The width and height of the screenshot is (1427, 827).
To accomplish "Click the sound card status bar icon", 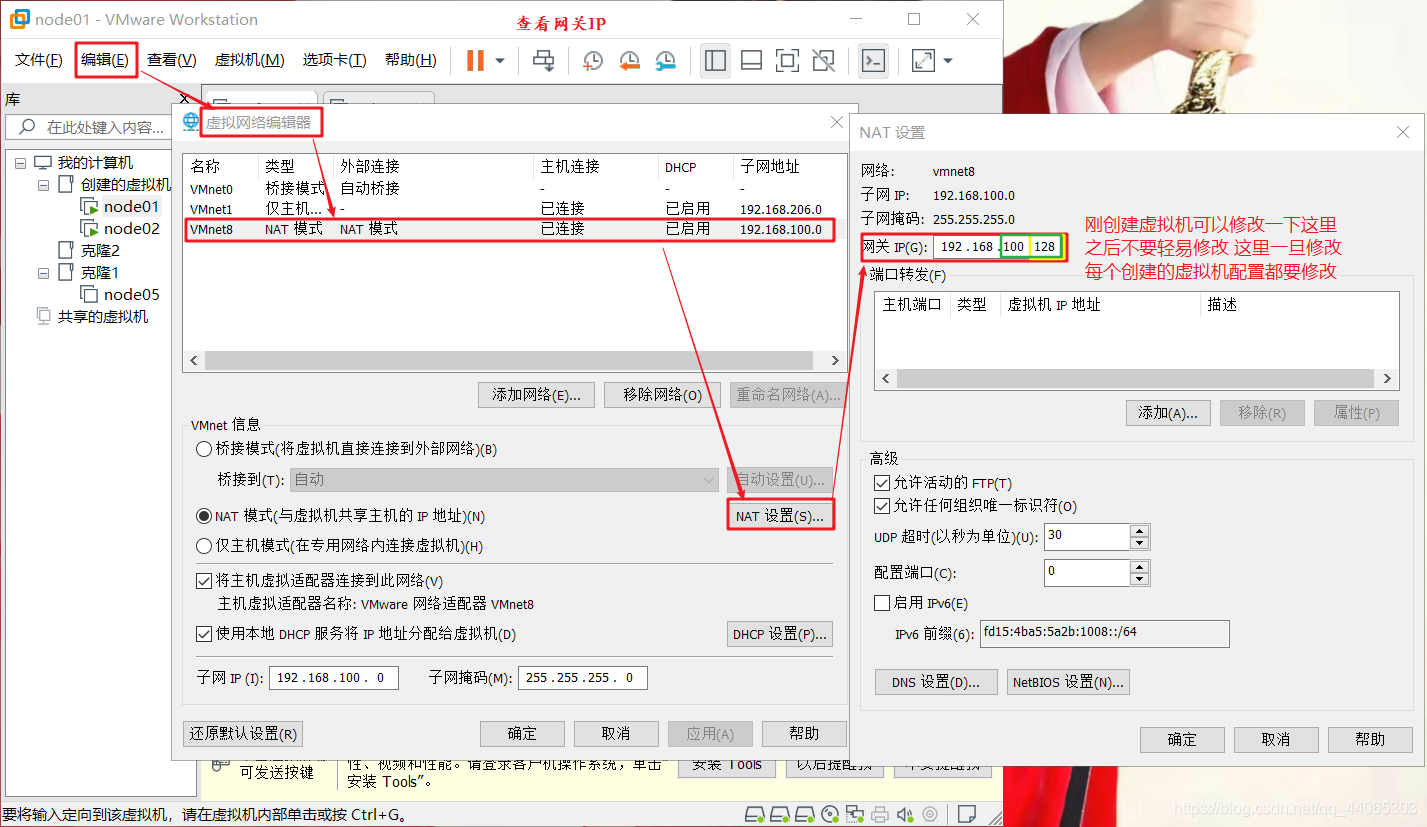I will pyautogui.click(x=905, y=814).
